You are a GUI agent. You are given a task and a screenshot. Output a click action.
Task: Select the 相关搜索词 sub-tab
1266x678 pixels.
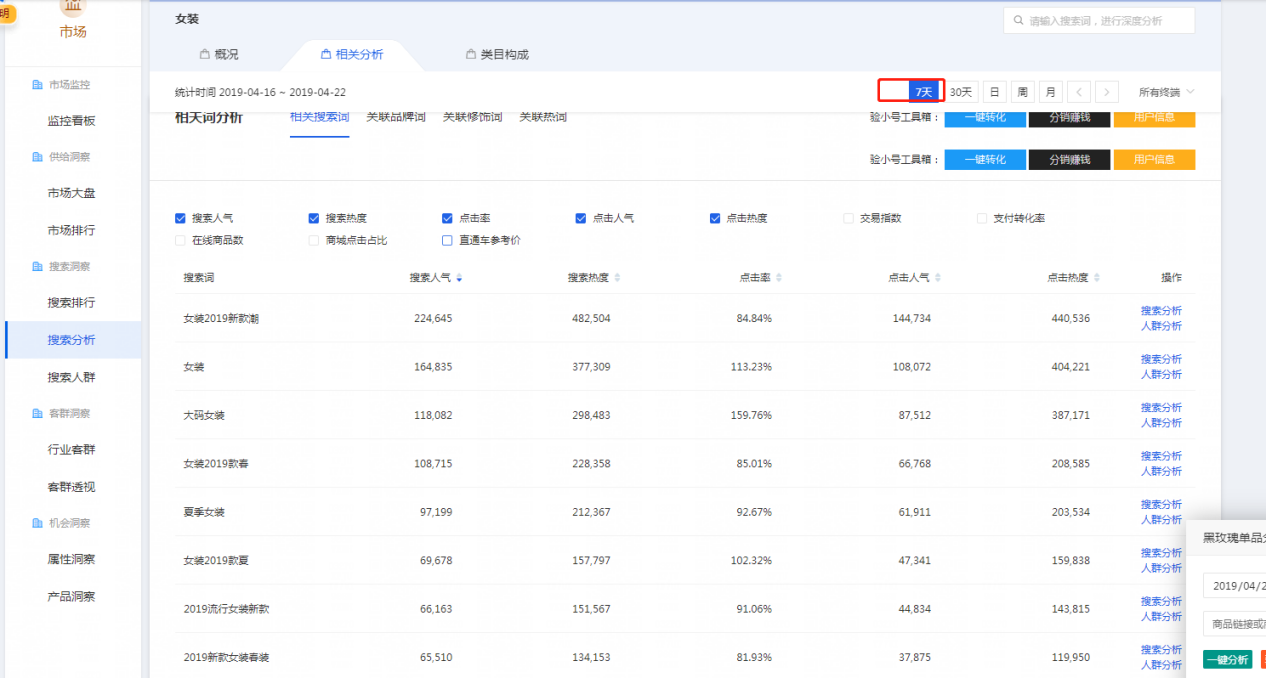(x=319, y=117)
